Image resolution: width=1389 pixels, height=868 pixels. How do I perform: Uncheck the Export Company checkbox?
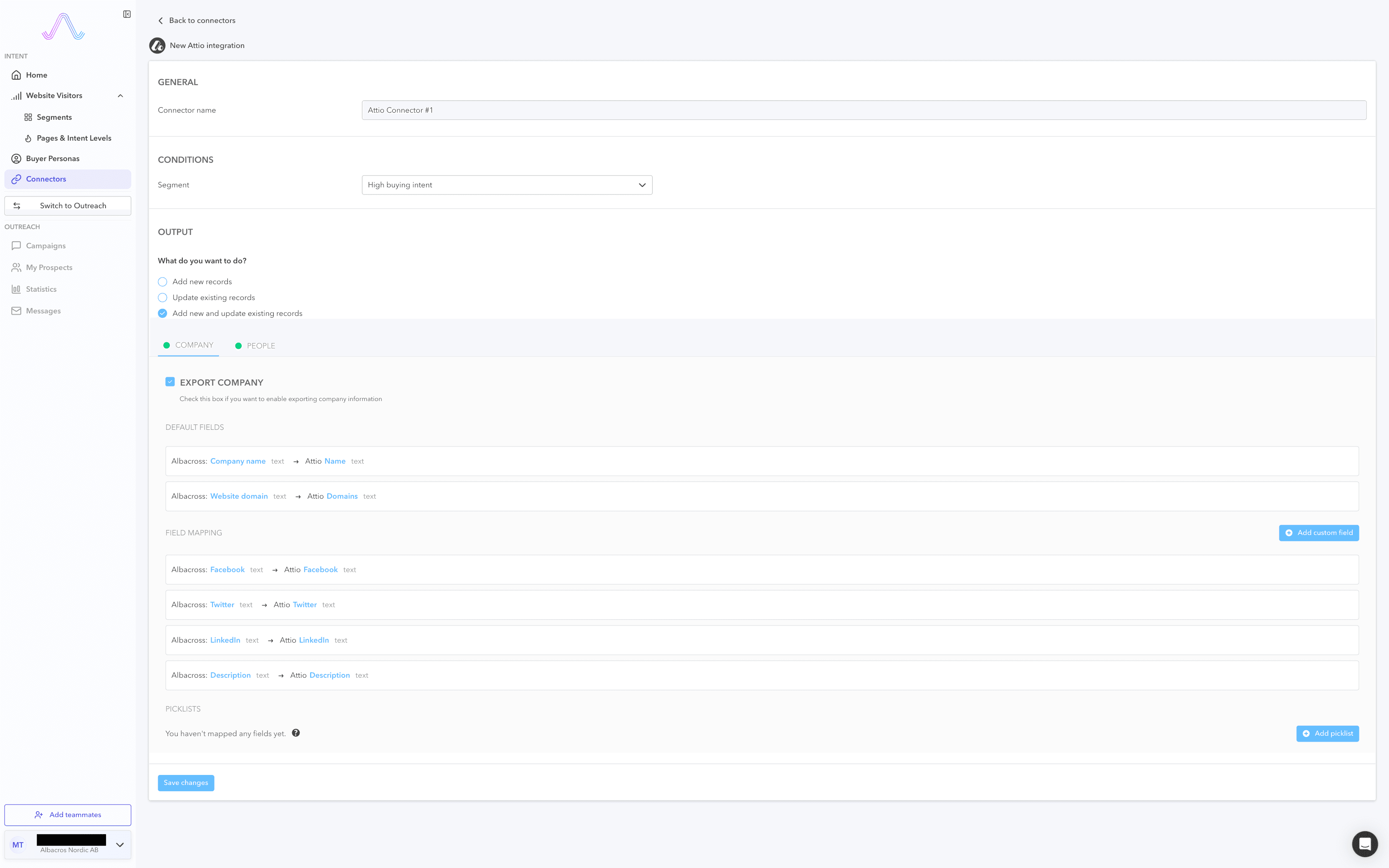[x=170, y=382]
